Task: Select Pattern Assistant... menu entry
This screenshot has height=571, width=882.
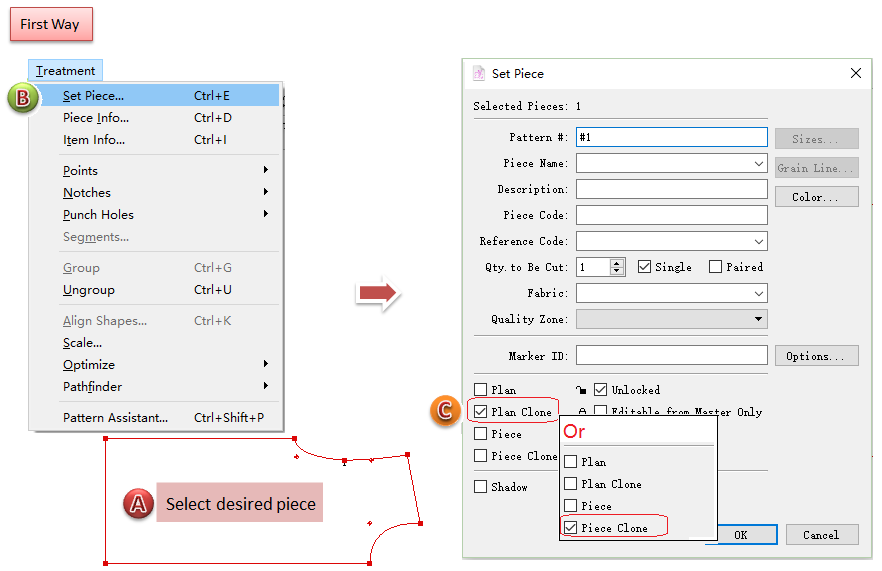Action: pyautogui.click(x=115, y=418)
